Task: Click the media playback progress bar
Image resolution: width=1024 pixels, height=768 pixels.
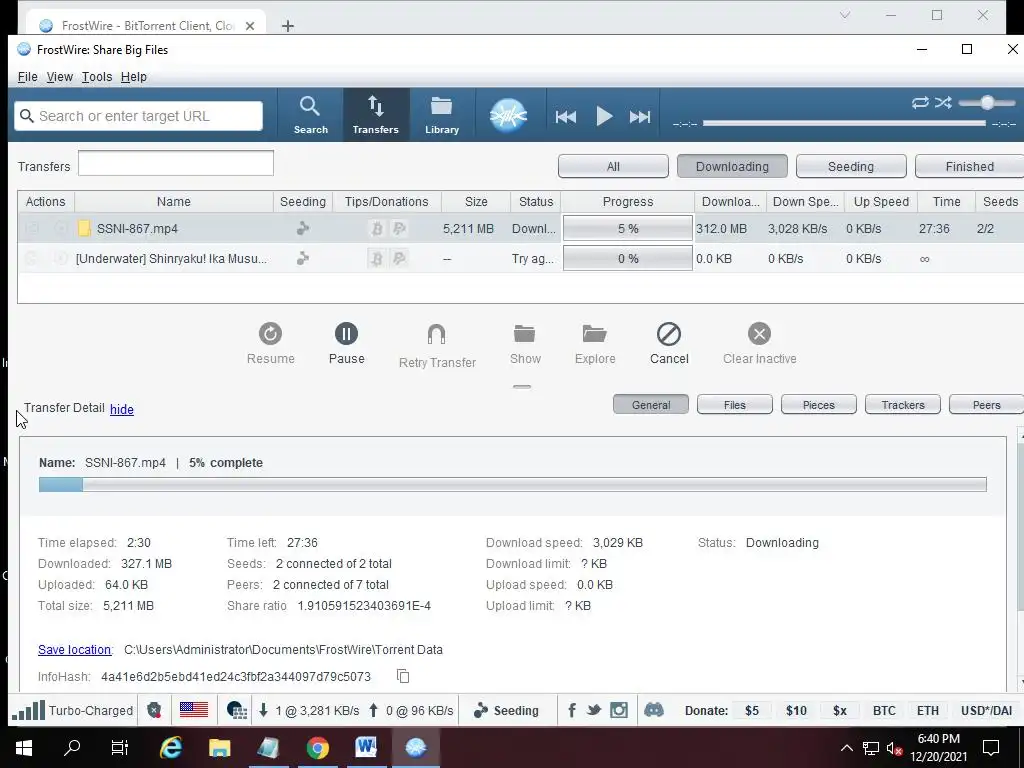Action: point(844,123)
